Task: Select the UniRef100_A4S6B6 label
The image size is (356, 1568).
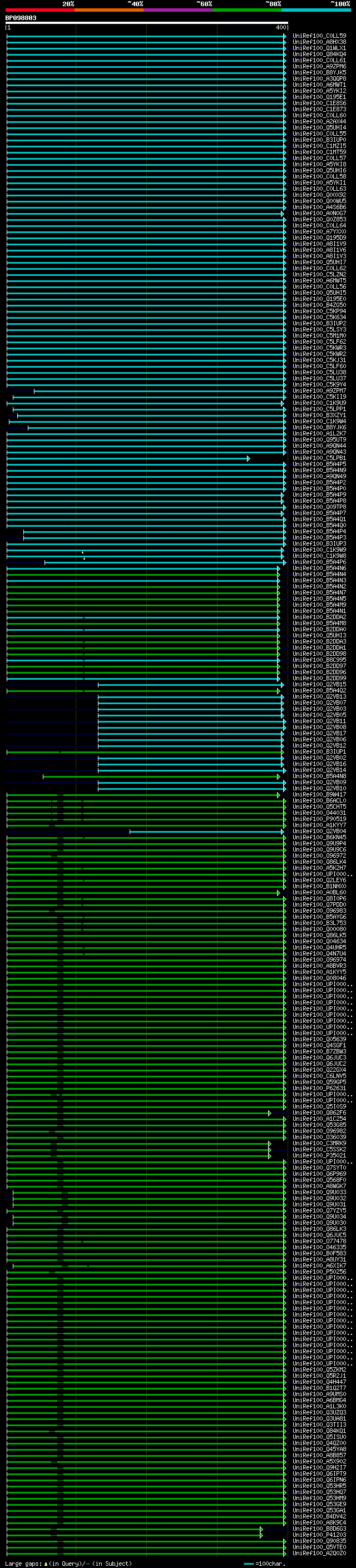Action: tap(319, 207)
